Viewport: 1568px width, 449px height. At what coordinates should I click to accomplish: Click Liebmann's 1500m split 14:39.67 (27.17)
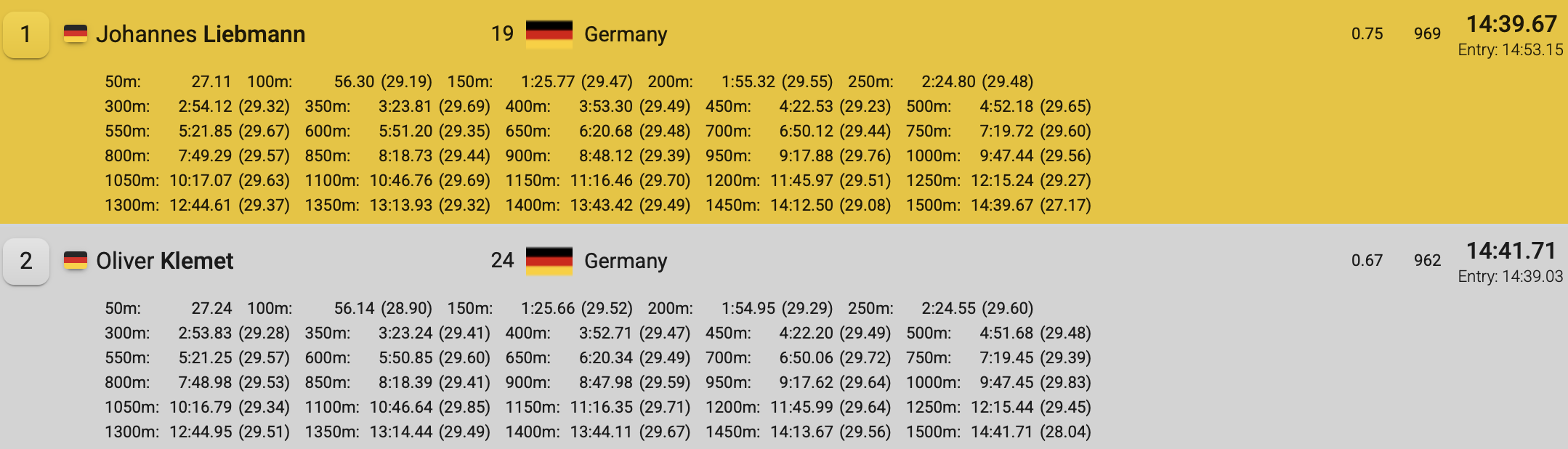click(1030, 206)
